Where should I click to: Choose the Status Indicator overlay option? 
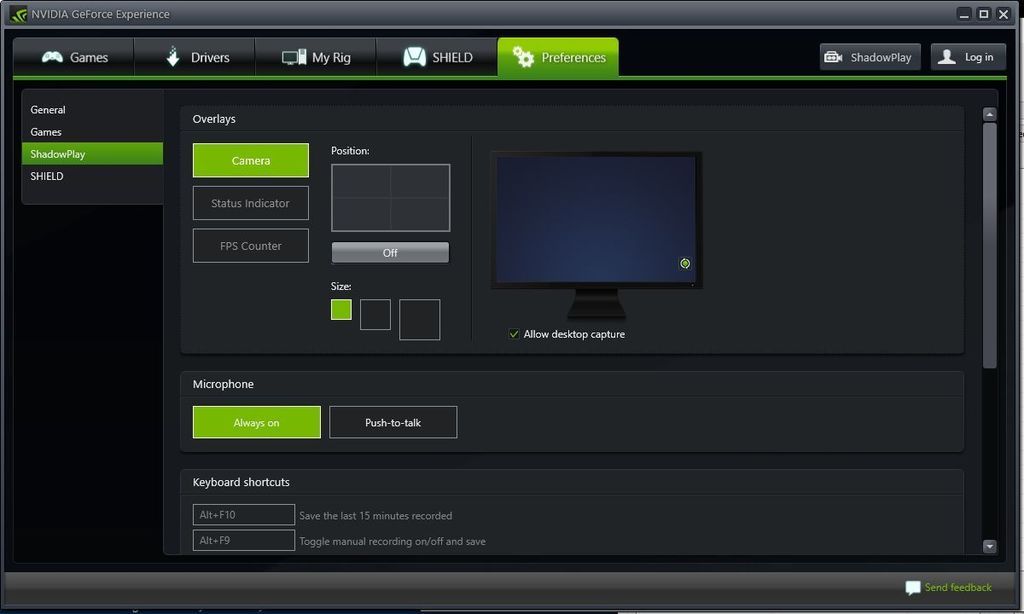point(251,203)
